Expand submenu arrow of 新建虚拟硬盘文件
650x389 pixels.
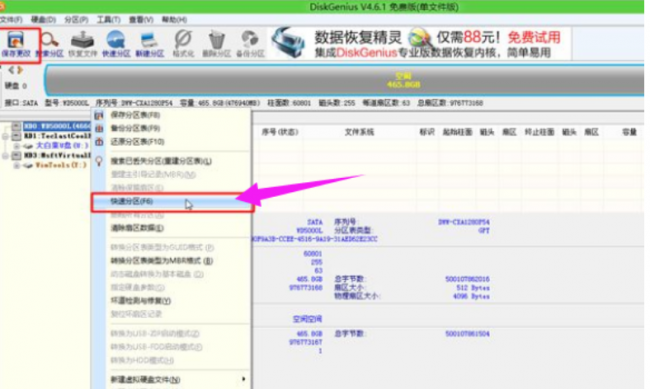(x=243, y=379)
